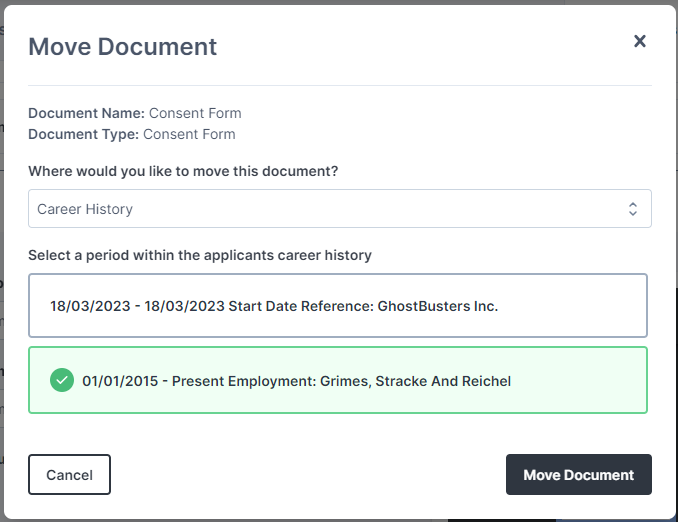Click the dropdown's up-down chevron arrows

(x=633, y=209)
